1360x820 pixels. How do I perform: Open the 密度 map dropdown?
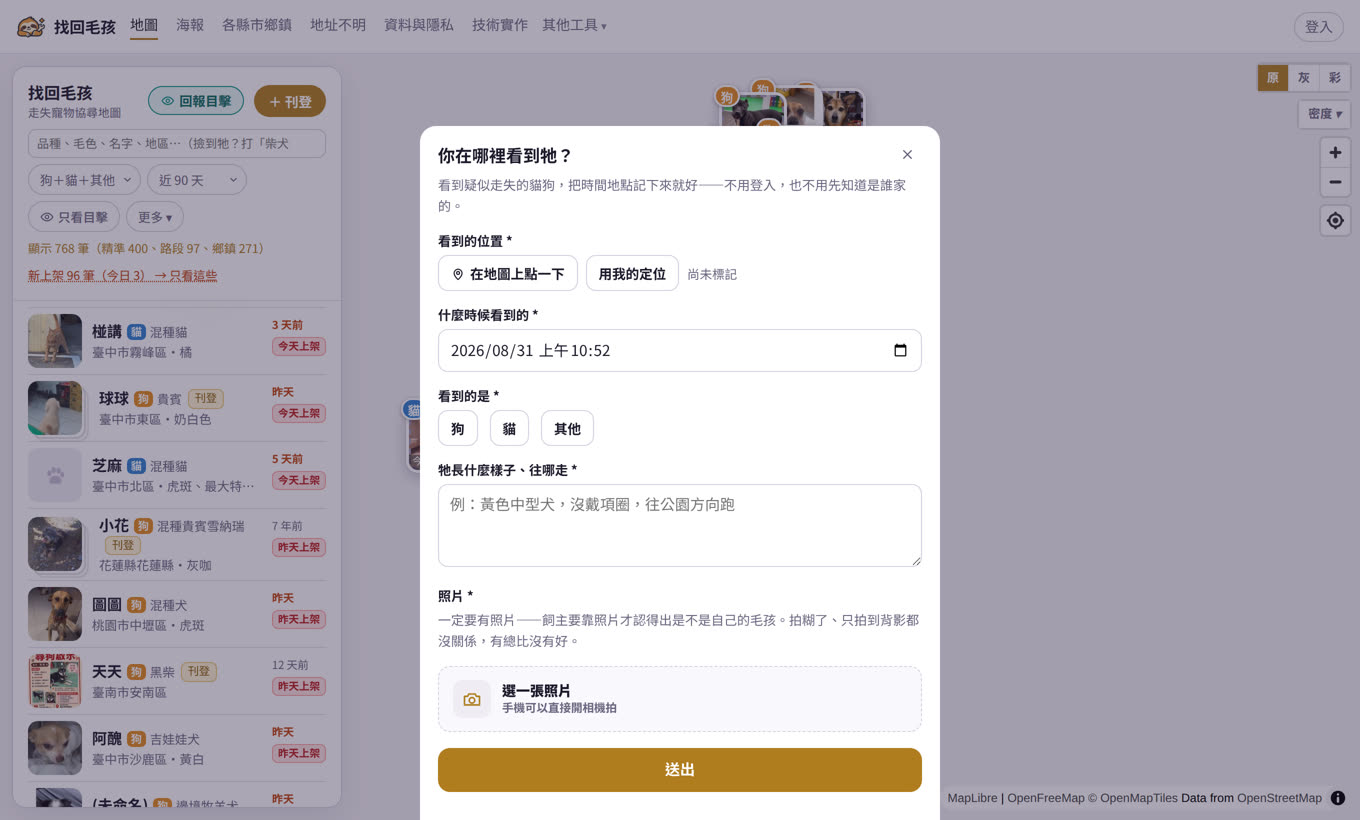(x=1325, y=114)
